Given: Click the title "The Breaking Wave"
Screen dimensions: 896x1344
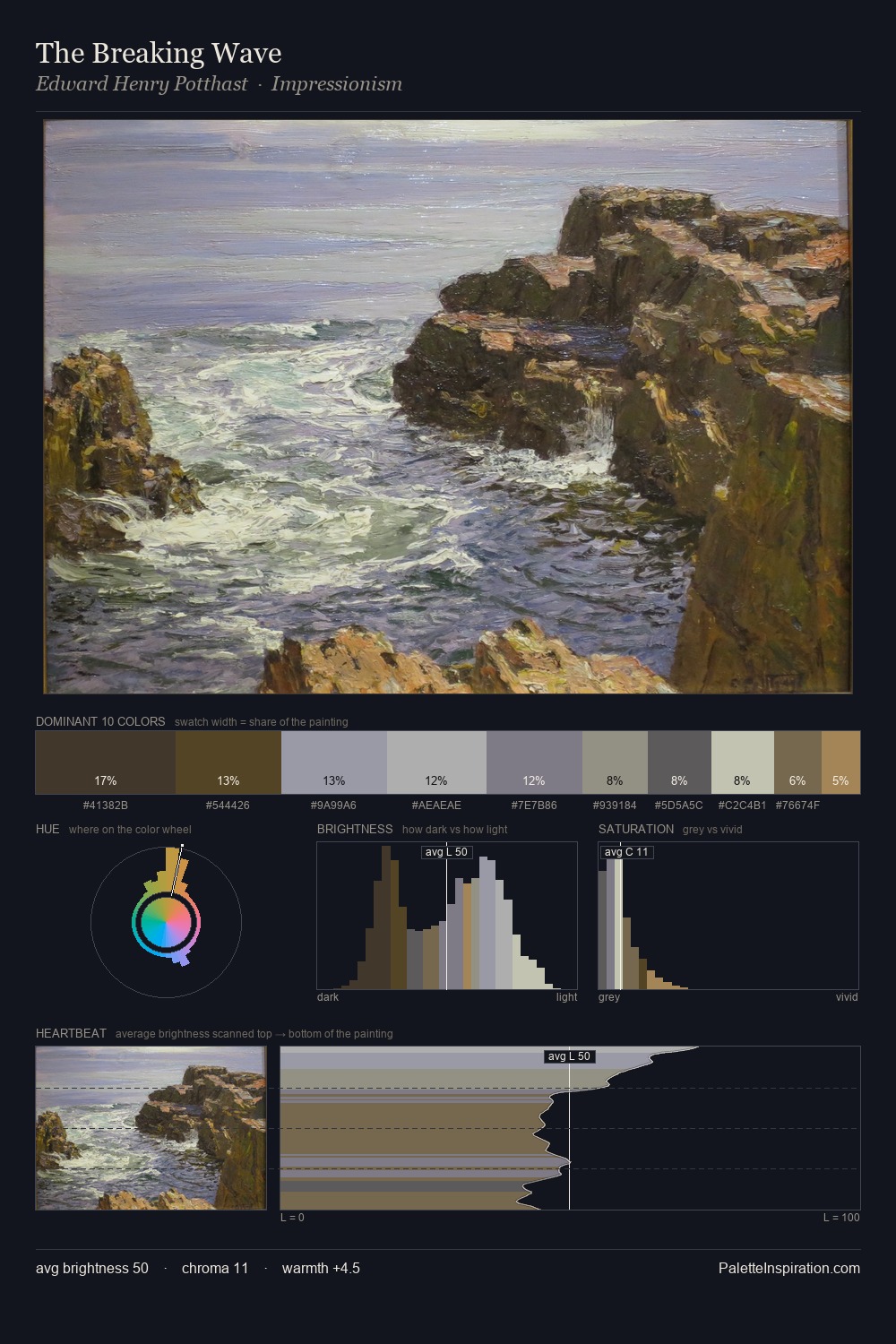Looking at the screenshot, I should [x=159, y=54].
